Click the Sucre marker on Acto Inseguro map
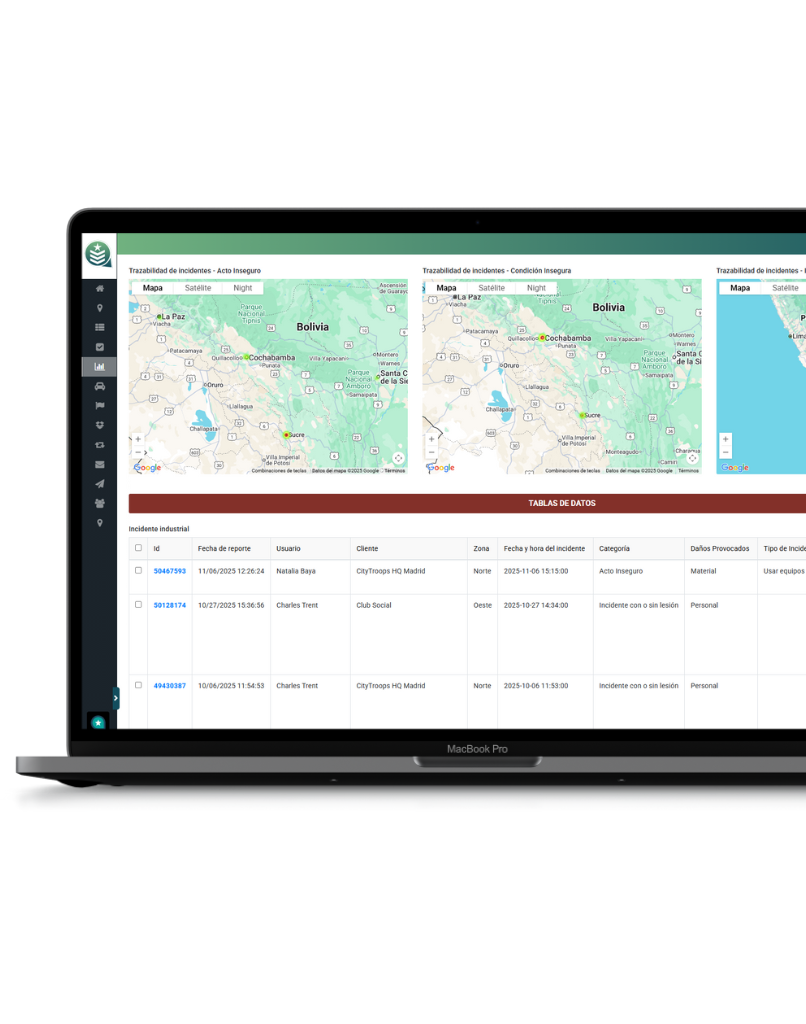 [x=286, y=435]
